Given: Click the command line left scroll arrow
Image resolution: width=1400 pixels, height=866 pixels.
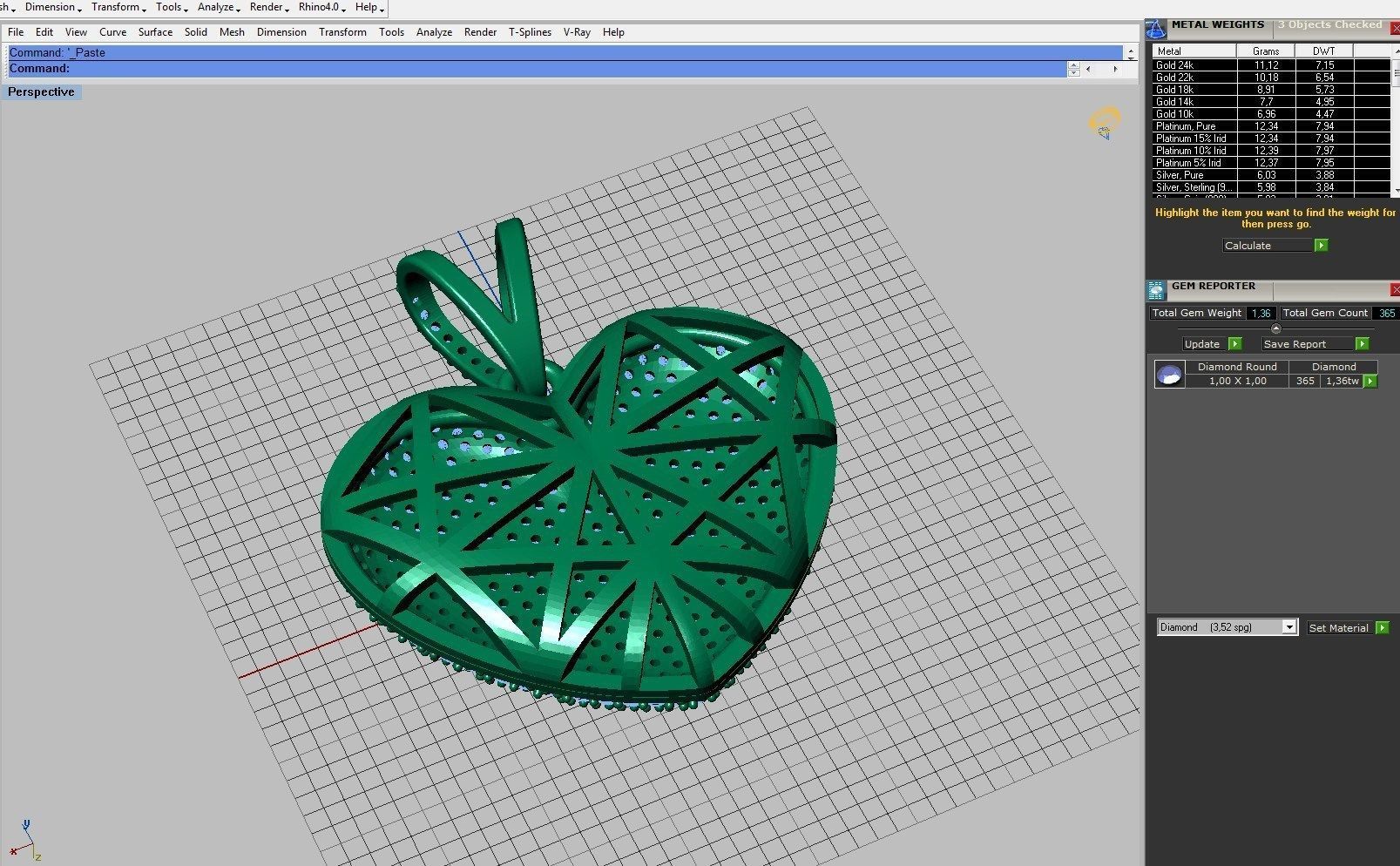Looking at the screenshot, I should tap(1088, 69).
